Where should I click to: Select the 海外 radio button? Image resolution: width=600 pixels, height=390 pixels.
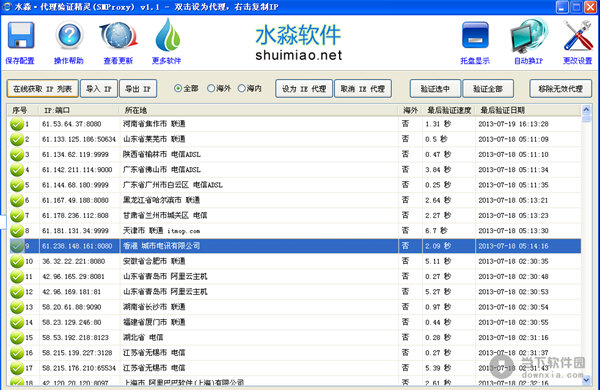point(211,88)
